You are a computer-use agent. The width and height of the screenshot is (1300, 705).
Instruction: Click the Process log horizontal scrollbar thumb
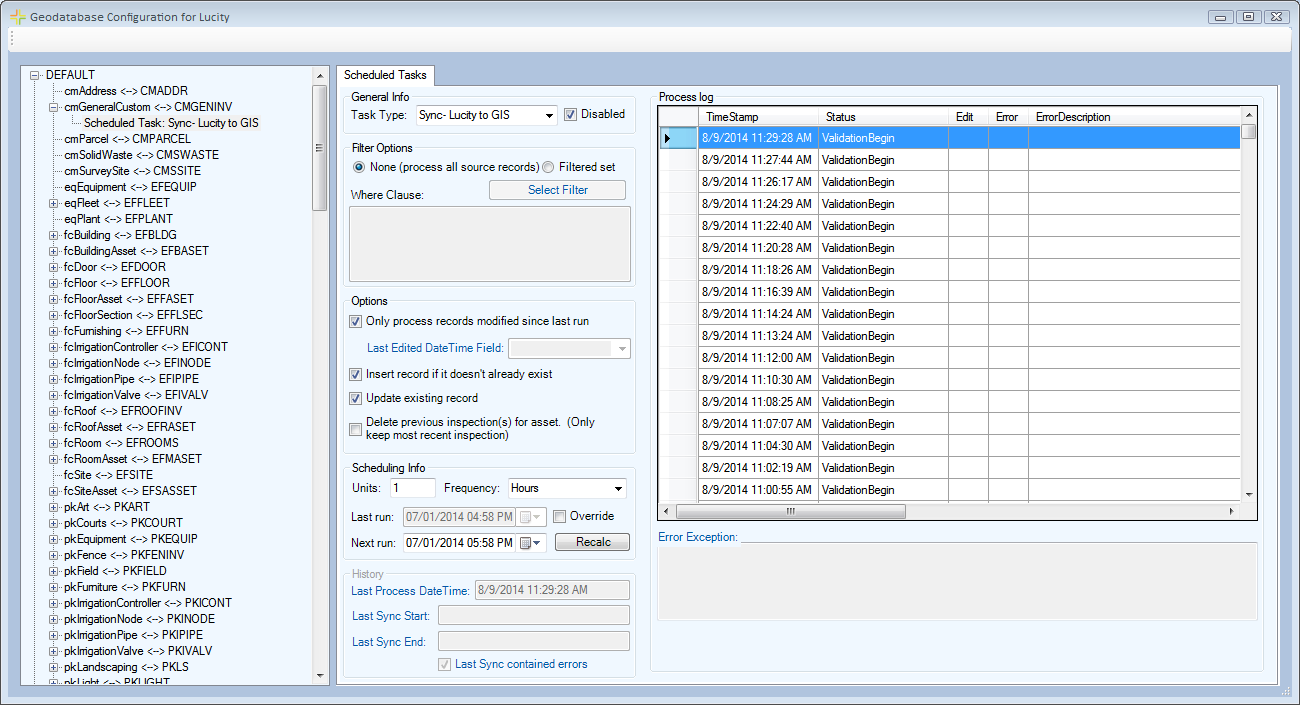click(791, 511)
